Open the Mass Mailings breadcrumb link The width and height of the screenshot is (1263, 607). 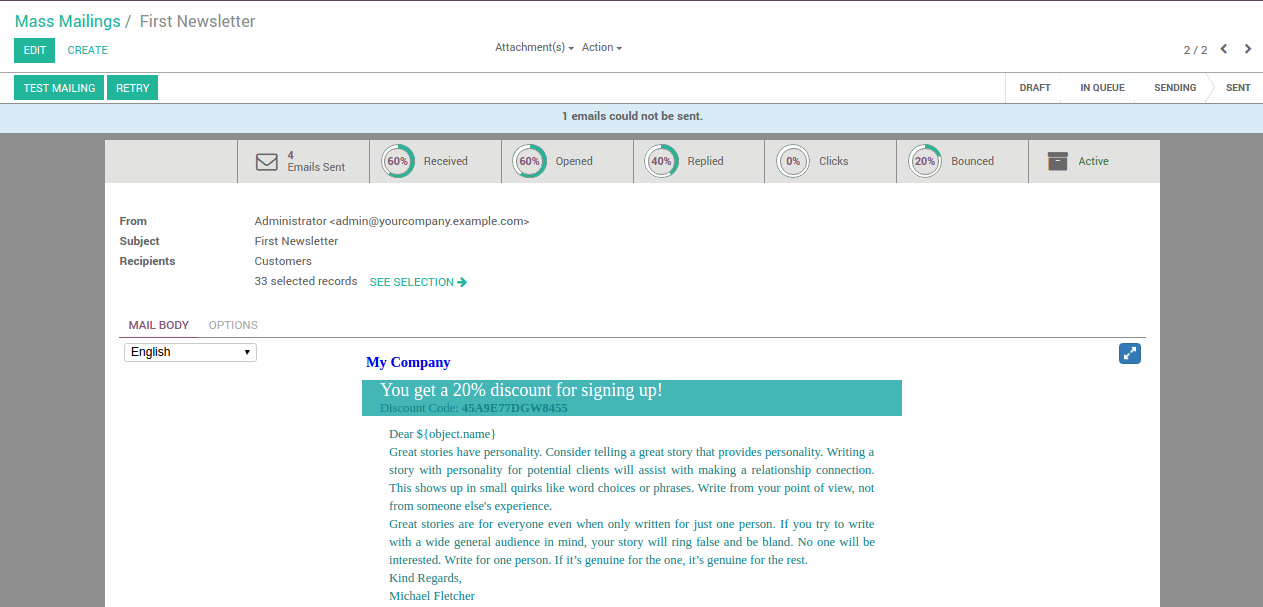(x=68, y=21)
